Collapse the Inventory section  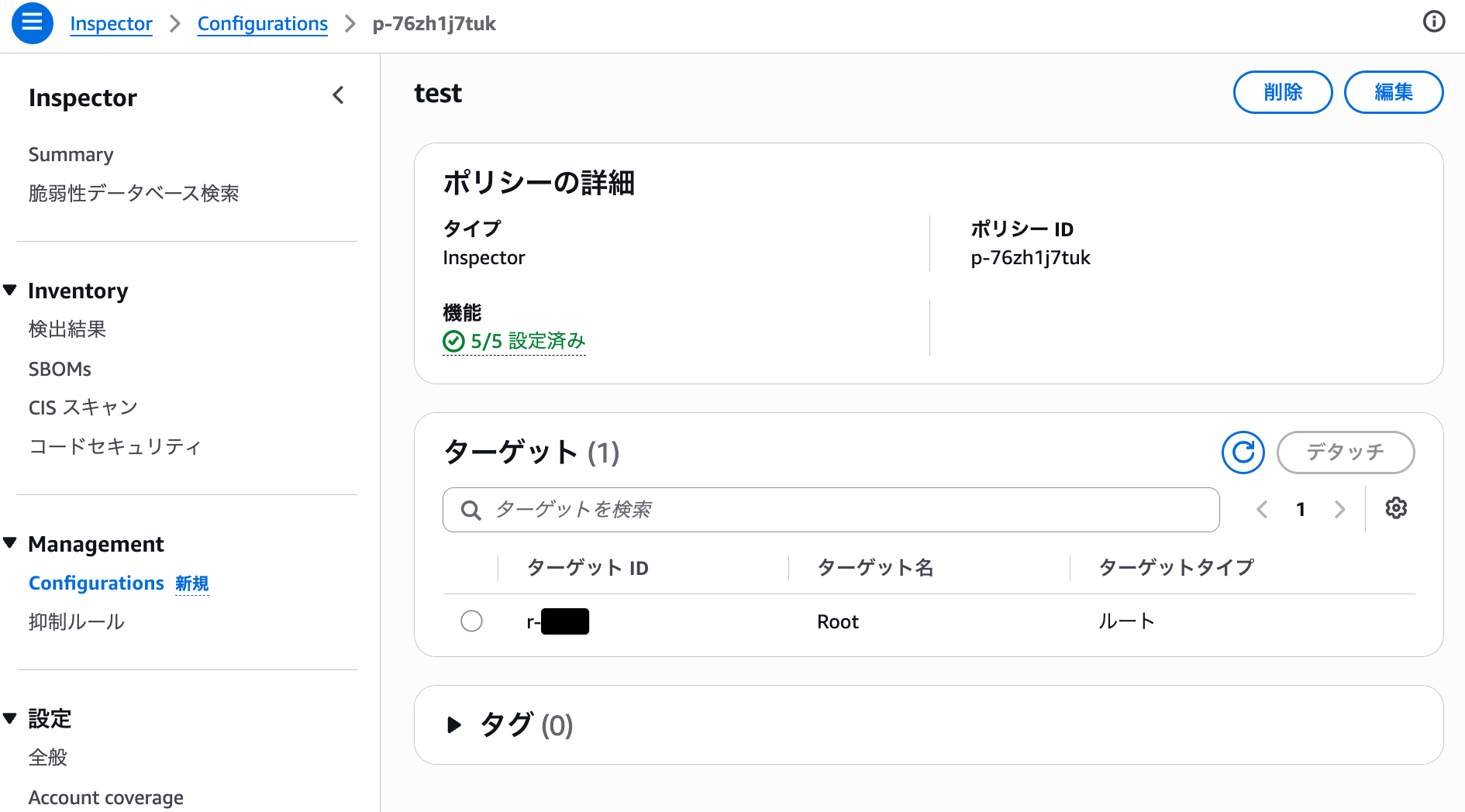point(10,291)
